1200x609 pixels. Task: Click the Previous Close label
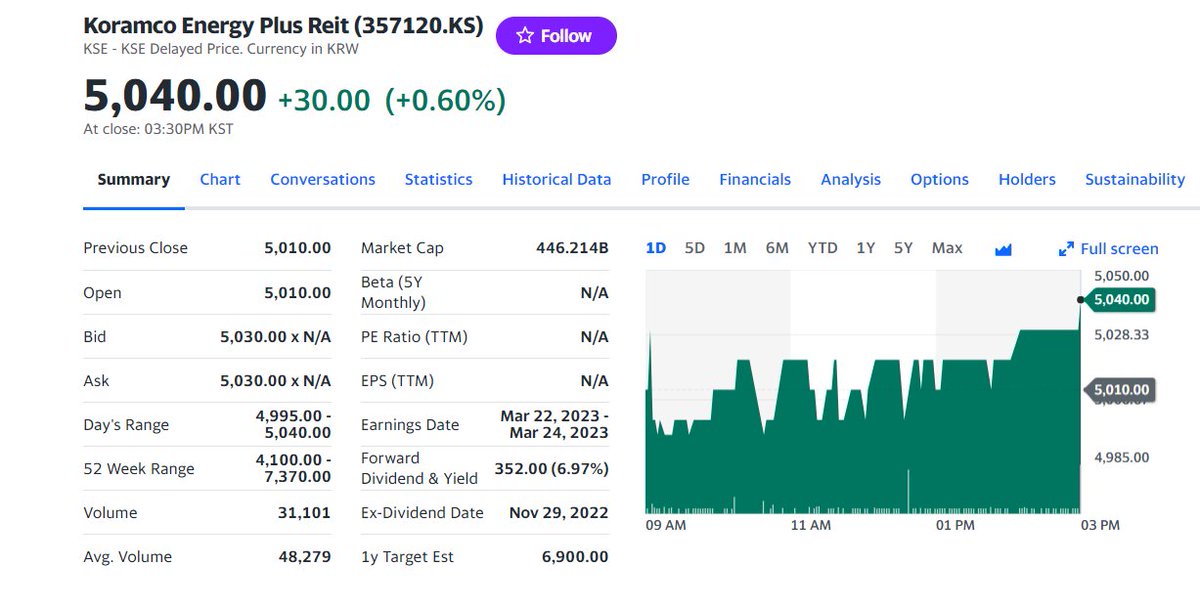(x=135, y=248)
